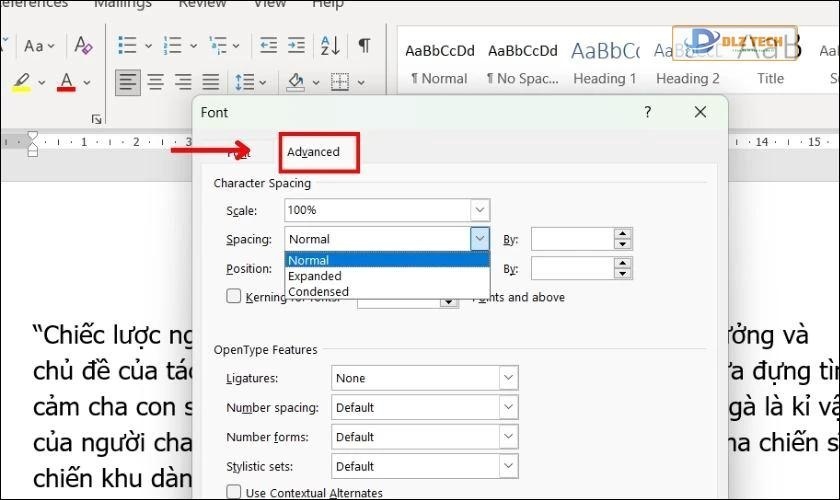Decrease the paragraph indent
This screenshot has width=840, height=500.
[268, 46]
